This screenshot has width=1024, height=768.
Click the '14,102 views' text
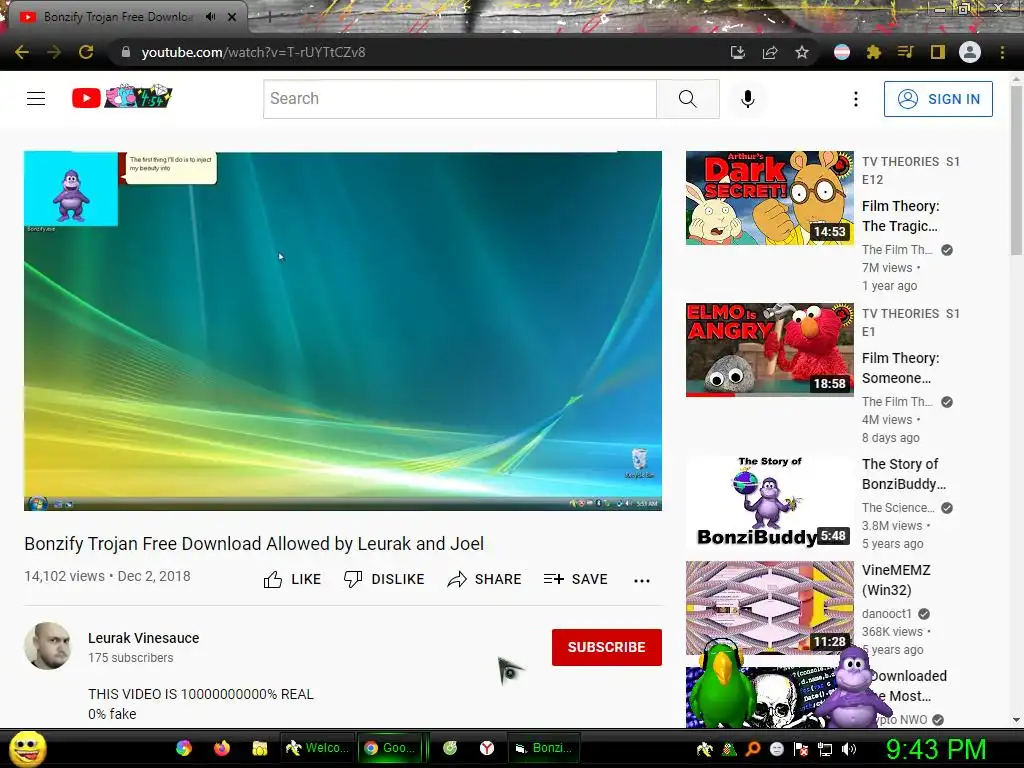click(x=65, y=576)
